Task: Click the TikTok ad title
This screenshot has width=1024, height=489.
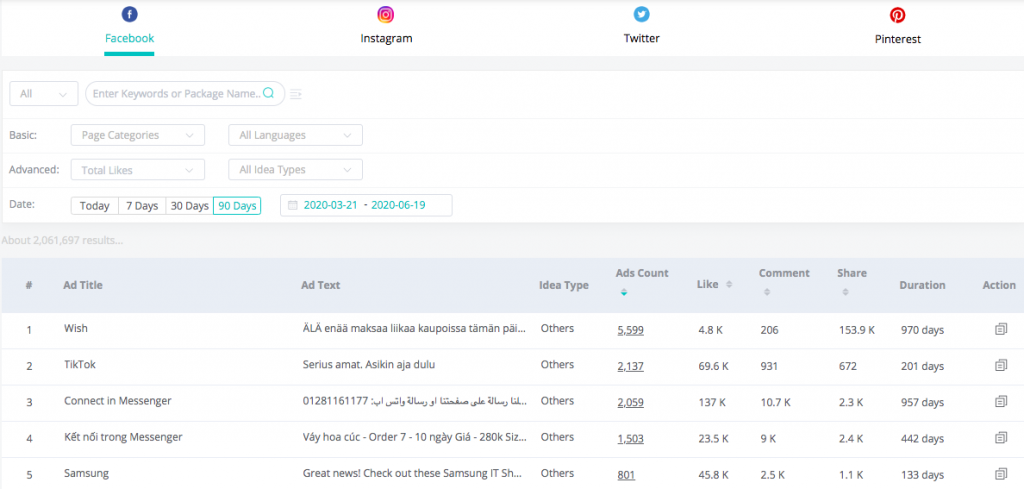Action: tap(80, 364)
